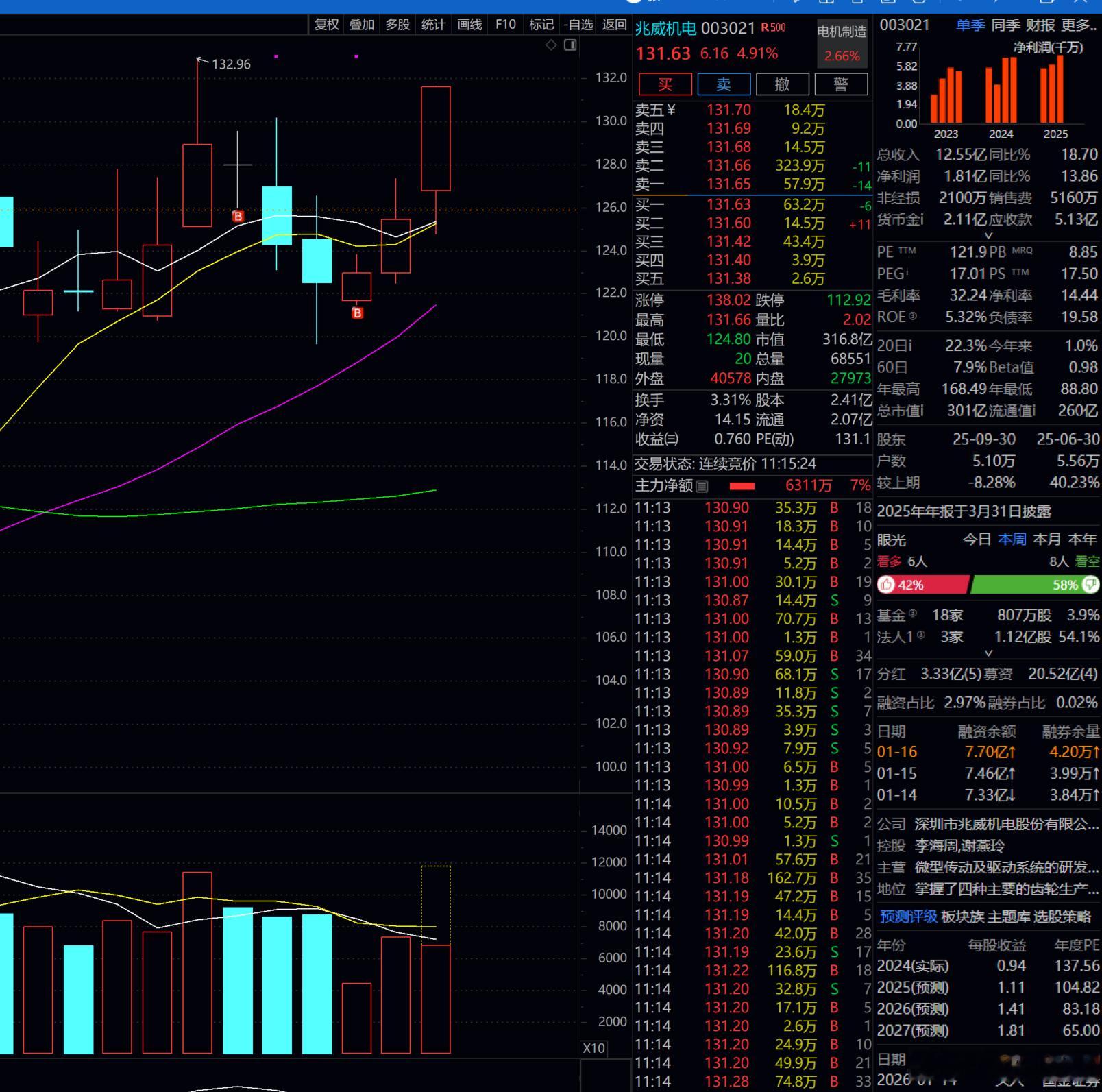Open the 深圳市兆威机电股份有限公... company link
Screen dimensions: 1102x1092
pos(1007,824)
